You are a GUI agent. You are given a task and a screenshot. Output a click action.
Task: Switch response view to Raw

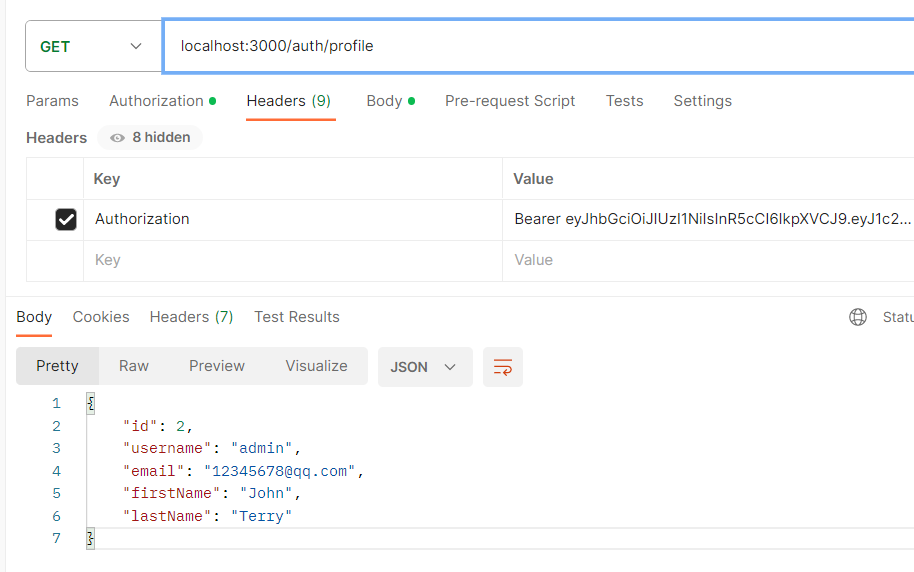coord(134,366)
